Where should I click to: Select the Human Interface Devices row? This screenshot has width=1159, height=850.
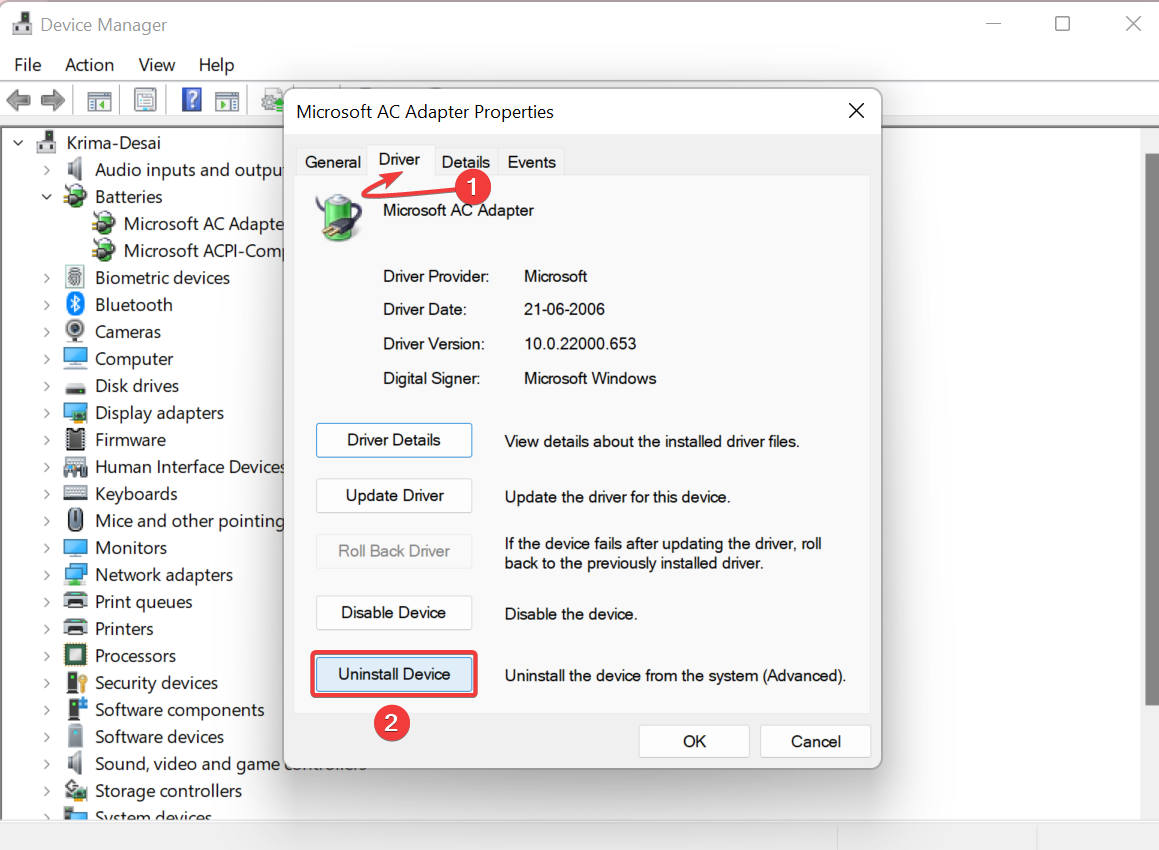pyautogui.click(x=189, y=467)
